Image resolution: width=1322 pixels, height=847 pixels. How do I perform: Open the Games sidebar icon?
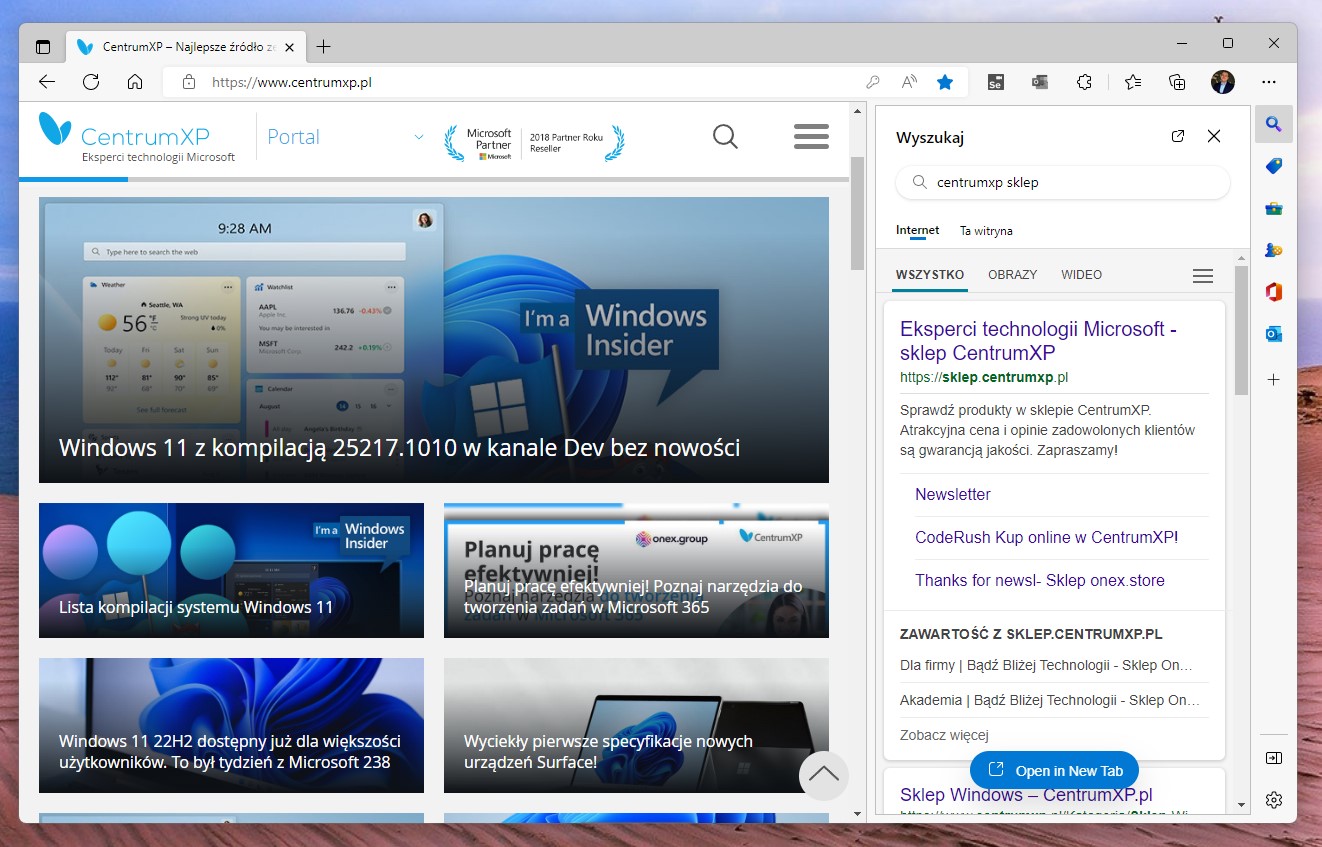(x=1273, y=250)
